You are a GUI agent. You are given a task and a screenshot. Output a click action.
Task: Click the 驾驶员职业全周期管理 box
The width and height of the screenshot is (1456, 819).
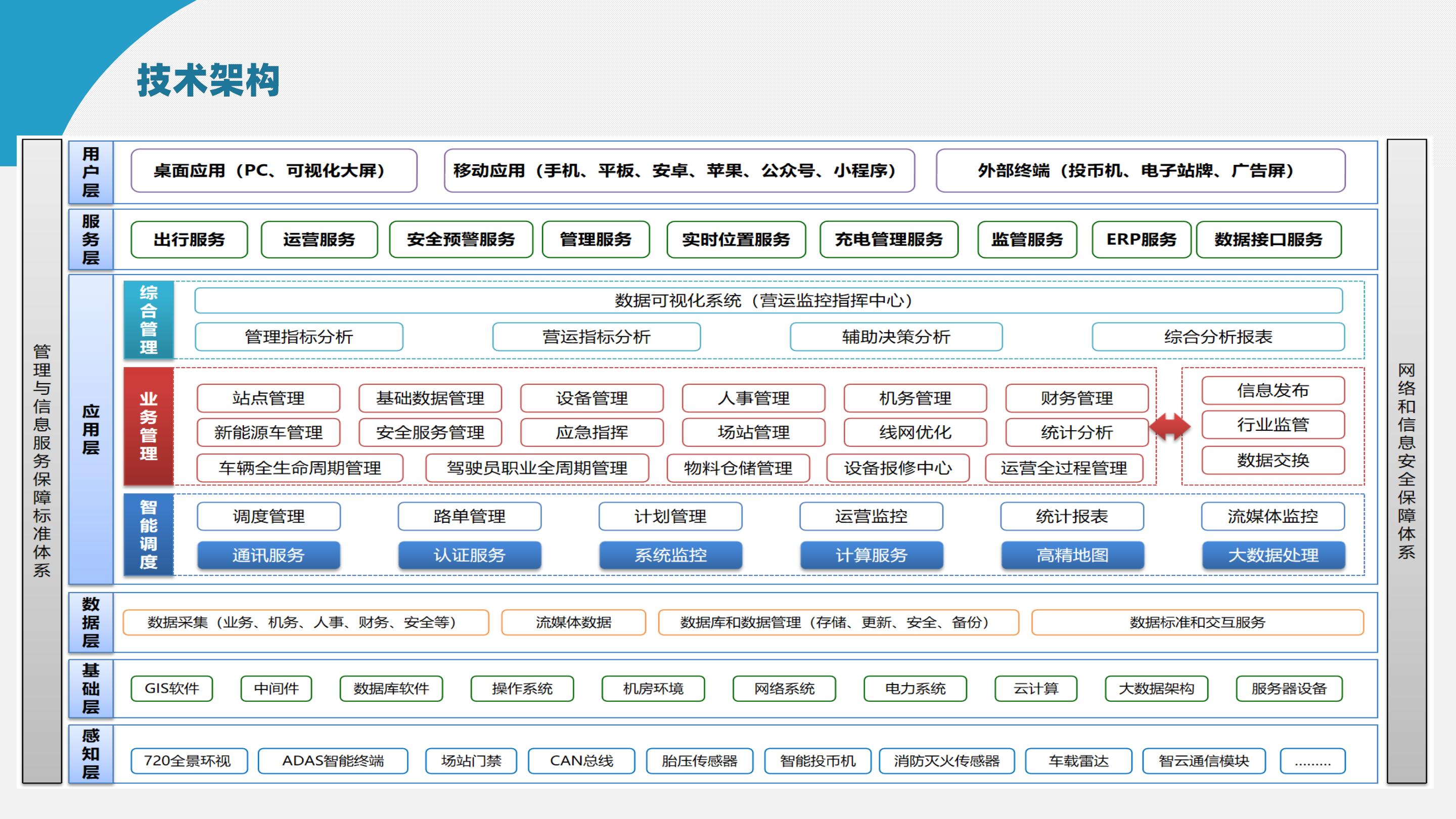point(536,468)
